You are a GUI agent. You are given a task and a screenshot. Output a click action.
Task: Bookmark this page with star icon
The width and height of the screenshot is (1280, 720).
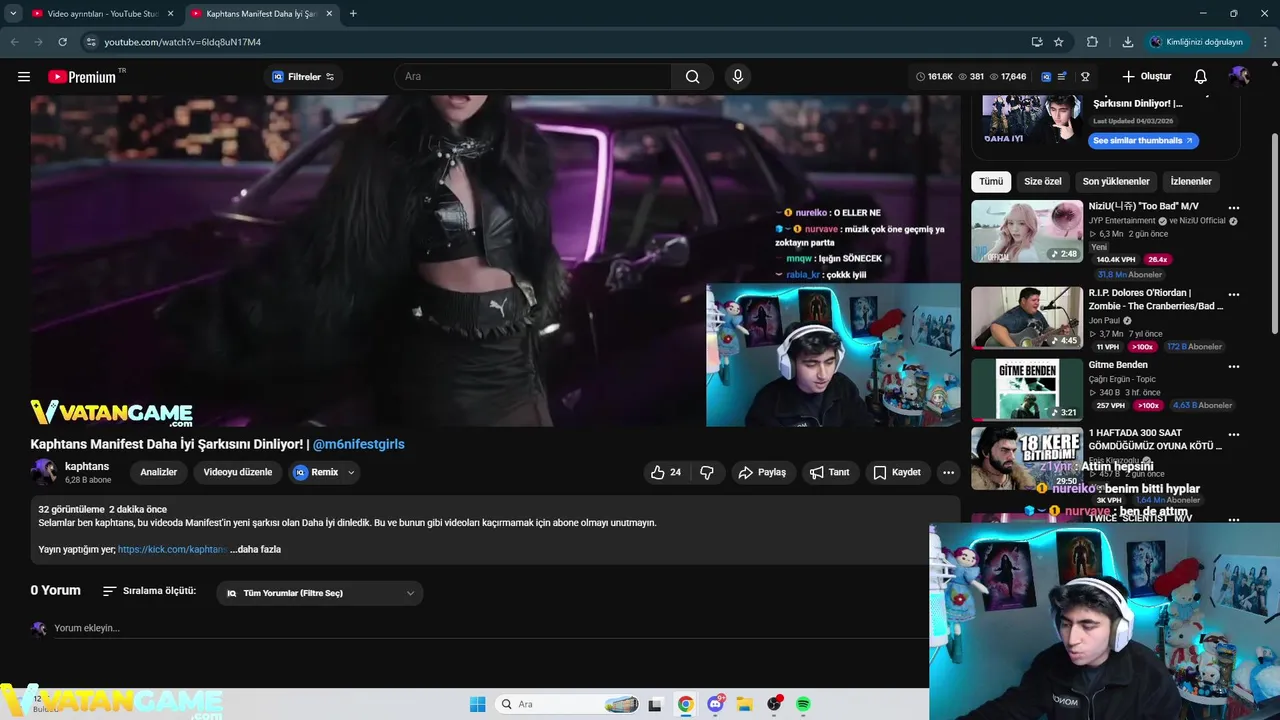(x=1059, y=42)
